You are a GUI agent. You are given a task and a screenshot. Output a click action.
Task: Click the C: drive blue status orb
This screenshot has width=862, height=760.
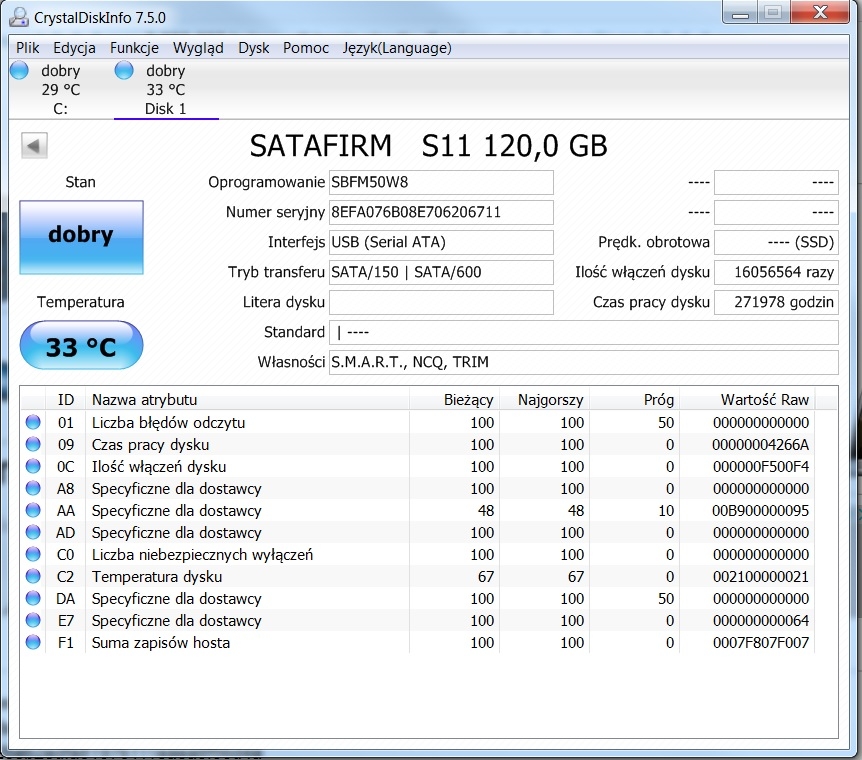point(20,70)
